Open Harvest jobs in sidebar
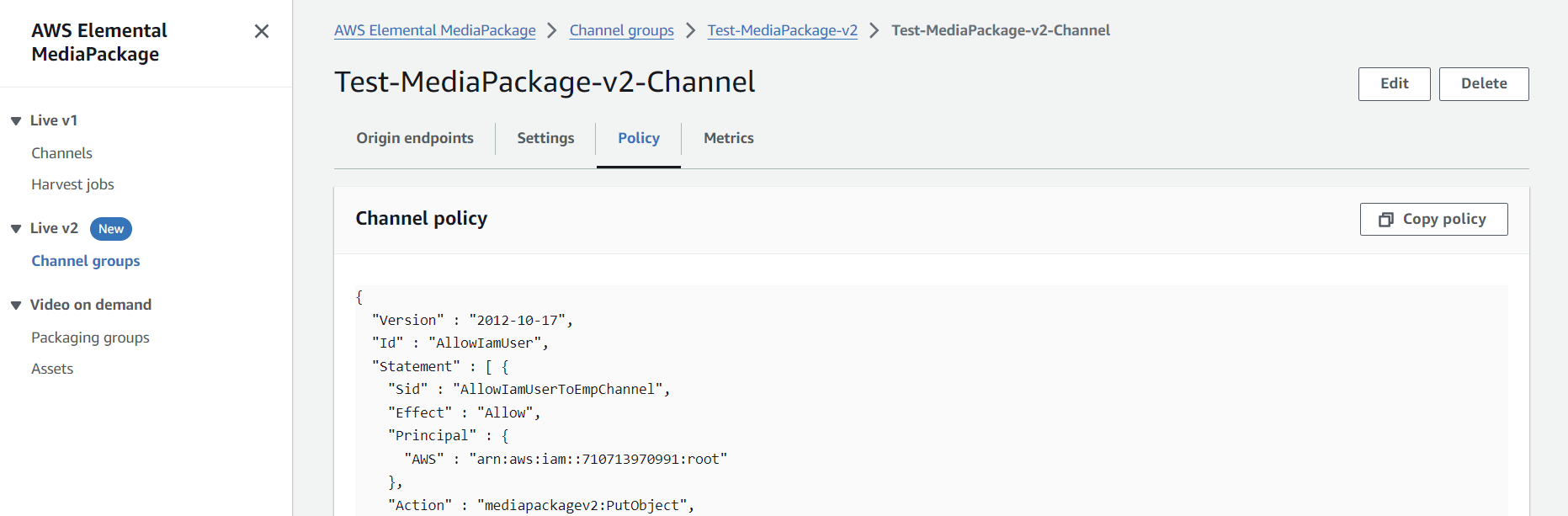The width and height of the screenshot is (1568, 516). point(72,184)
